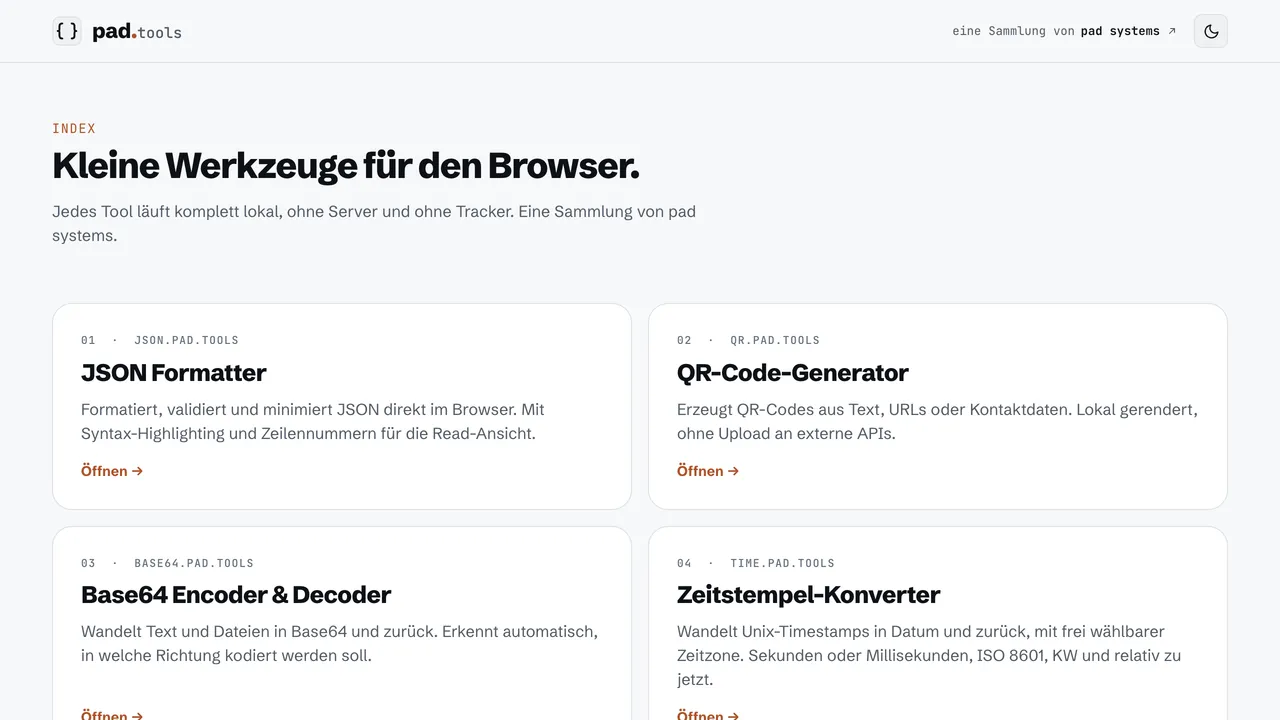Click the JSON Formatter description text
The height and width of the screenshot is (720, 1280).
click(313, 422)
